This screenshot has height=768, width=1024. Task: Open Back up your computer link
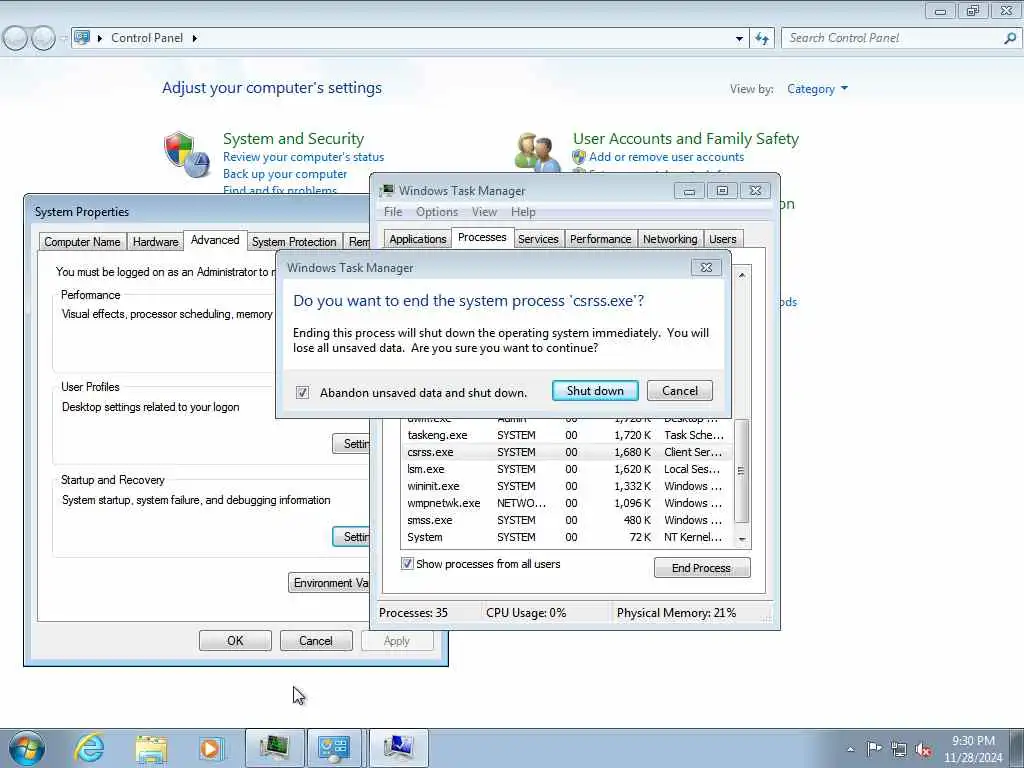coord(285,174)
